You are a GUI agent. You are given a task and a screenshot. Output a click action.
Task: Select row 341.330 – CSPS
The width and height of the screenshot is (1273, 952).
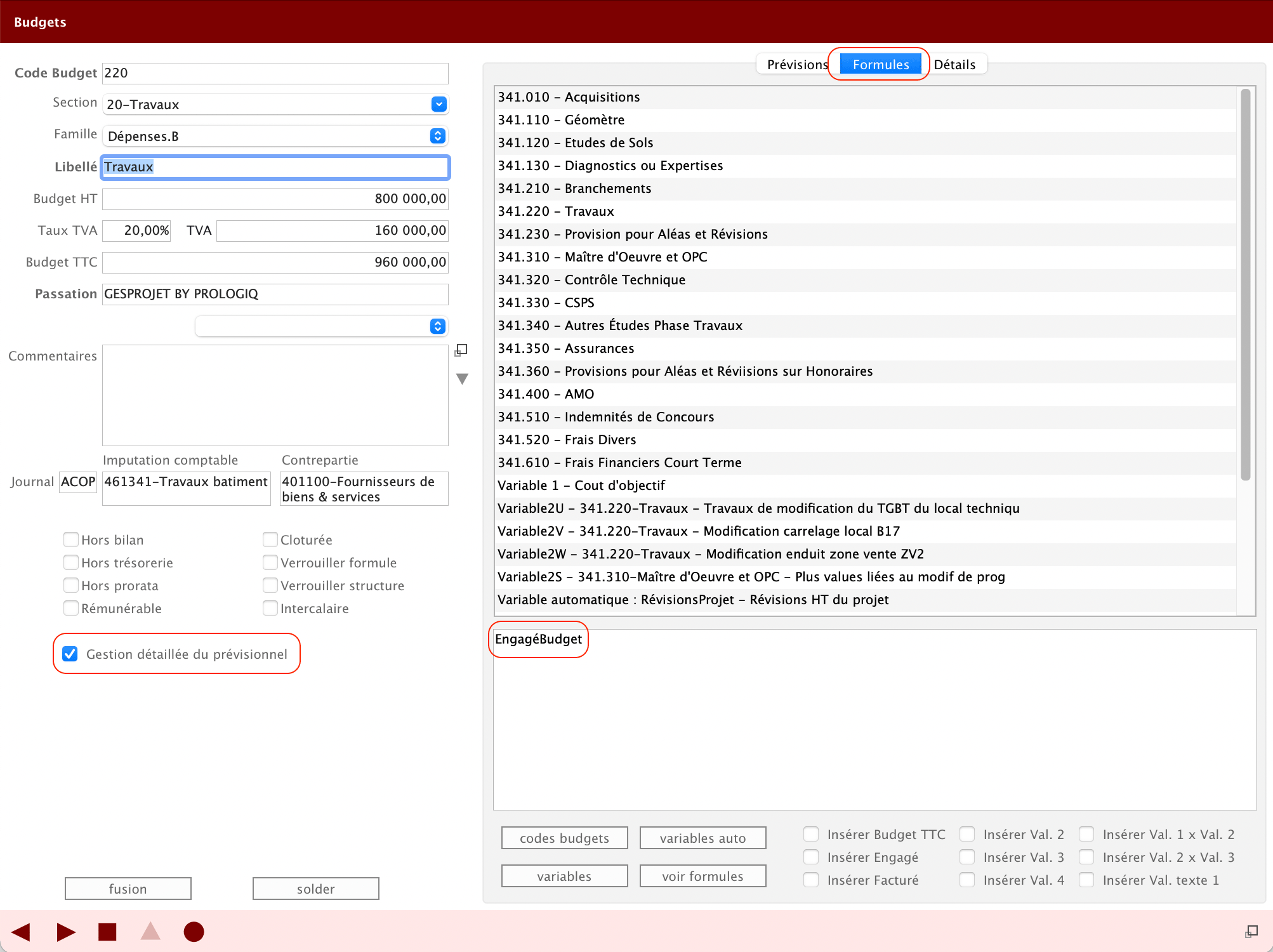[x=866, y=303]
